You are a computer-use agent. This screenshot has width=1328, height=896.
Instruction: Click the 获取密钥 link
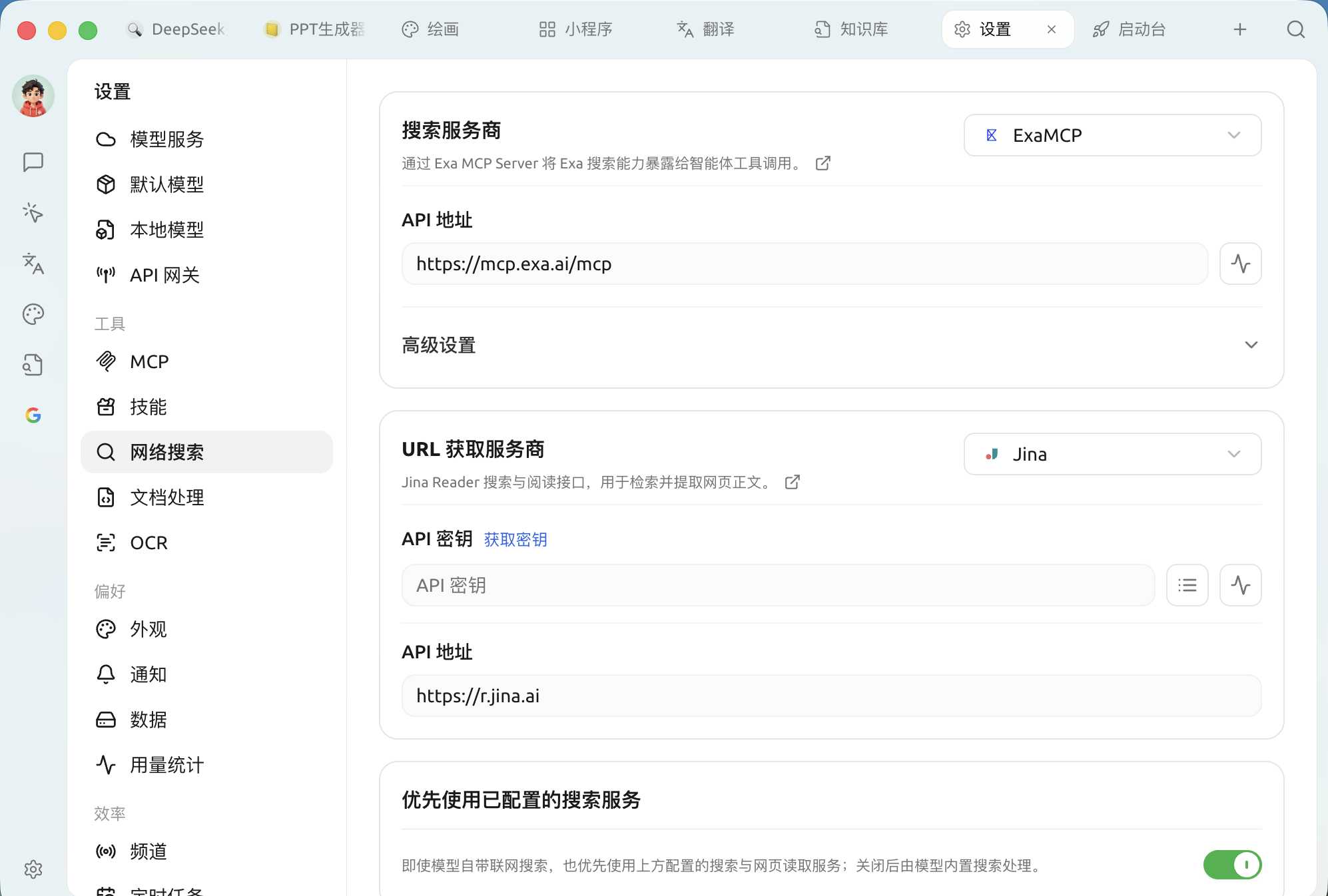(x=515, y=539)
